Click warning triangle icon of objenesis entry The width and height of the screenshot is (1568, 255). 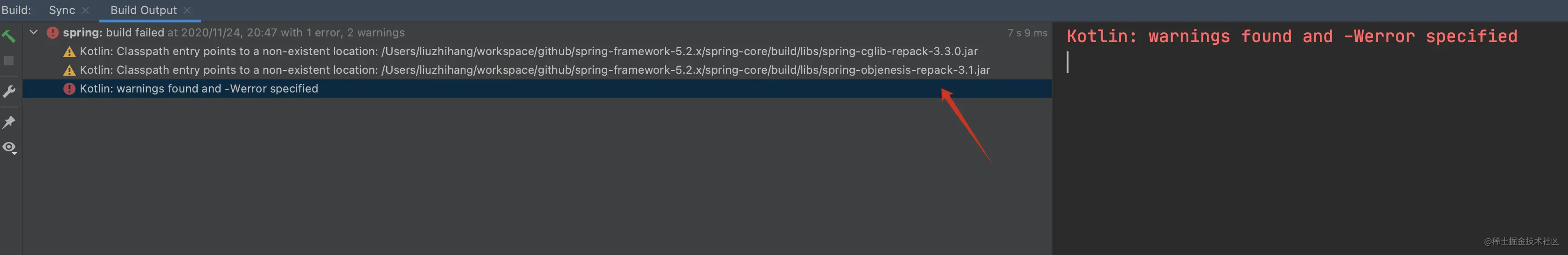tap(69, 70)
